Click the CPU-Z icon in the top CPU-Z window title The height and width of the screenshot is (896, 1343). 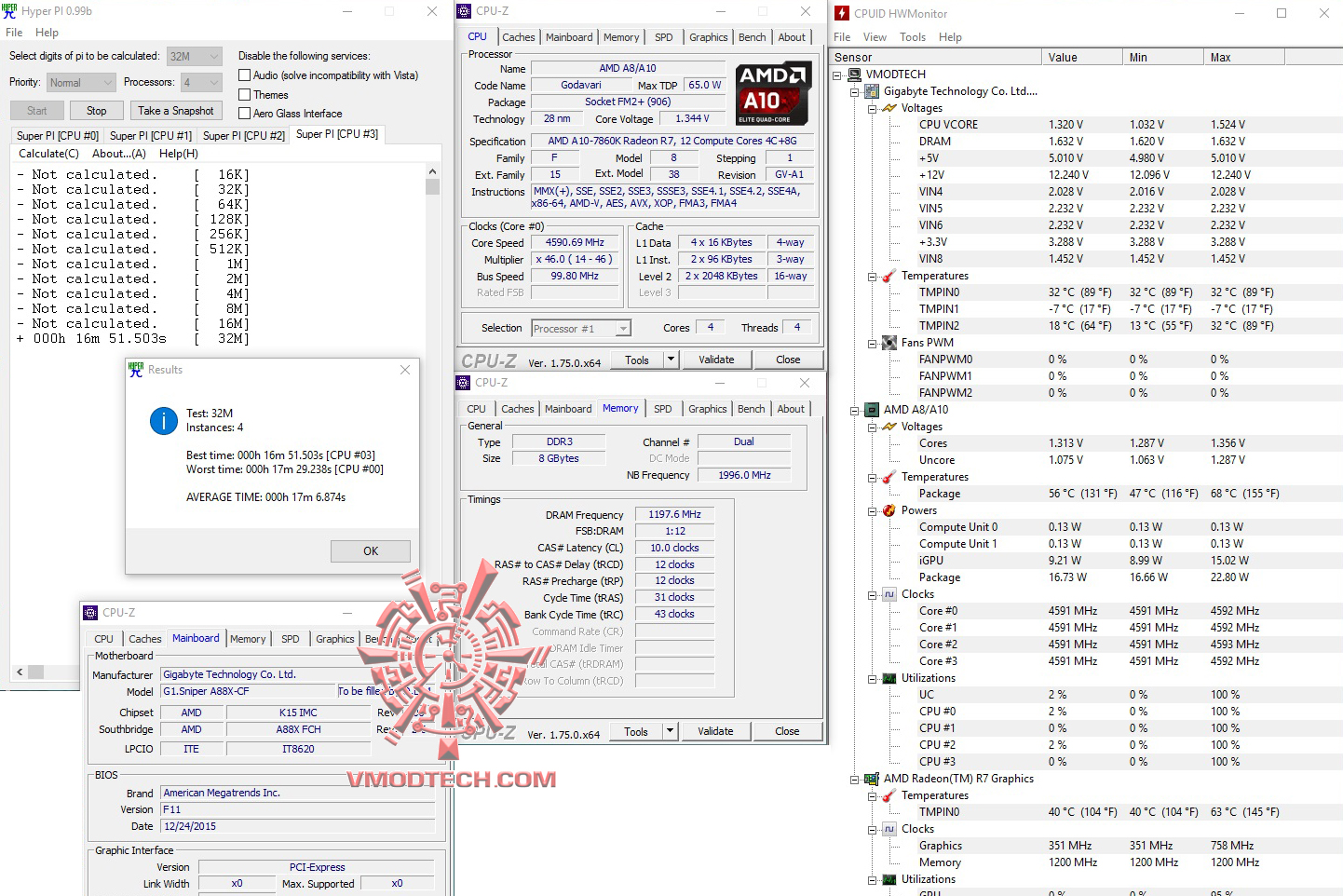464,11
